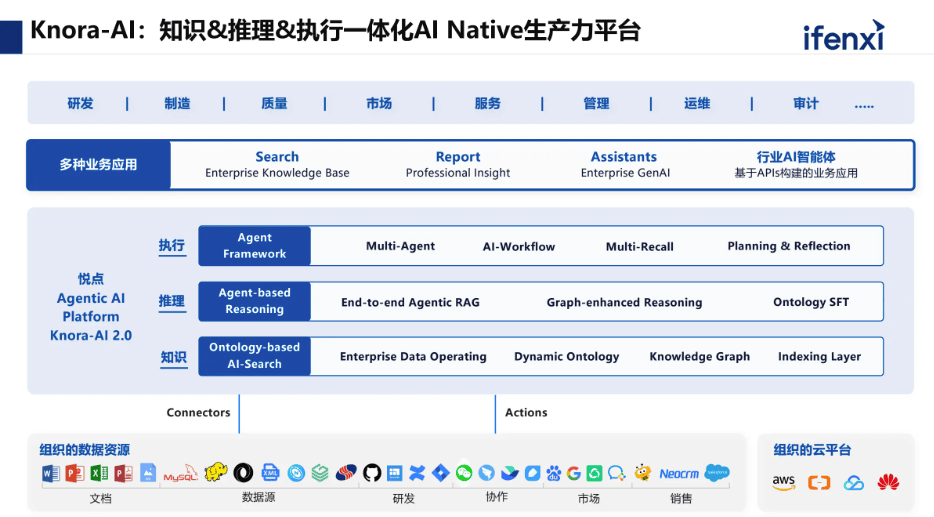Select the 研发 category in top bar
This screenshot has height=517, width=934.
[80, 103]
